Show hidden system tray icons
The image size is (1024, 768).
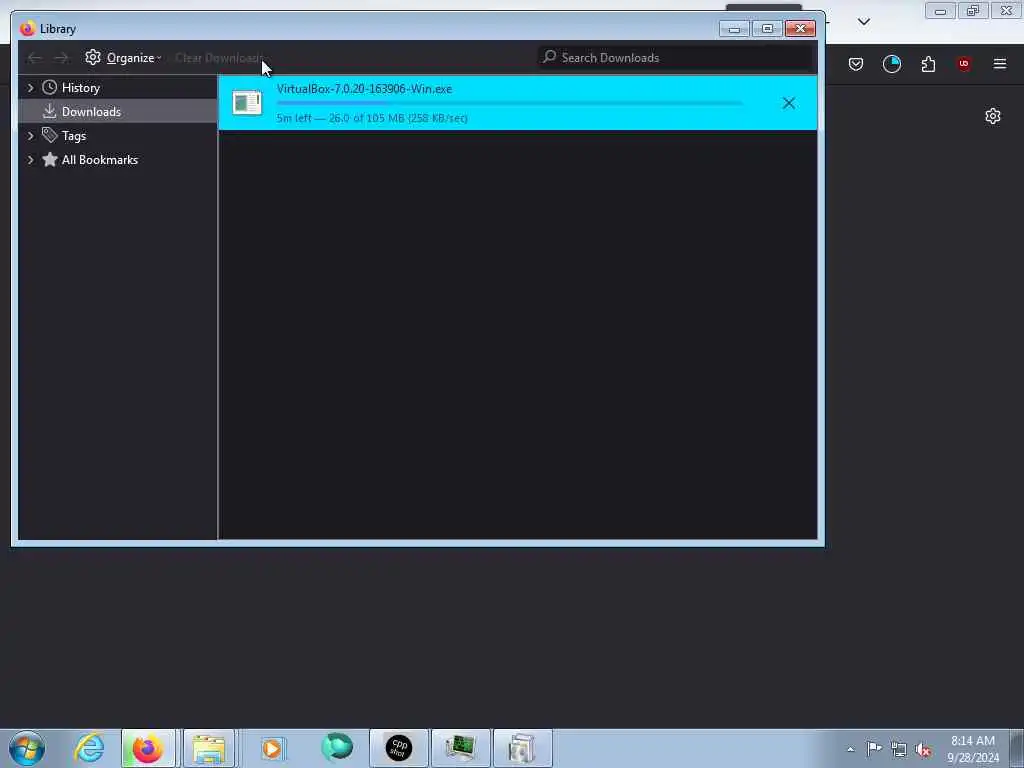[x=850, y=749]
